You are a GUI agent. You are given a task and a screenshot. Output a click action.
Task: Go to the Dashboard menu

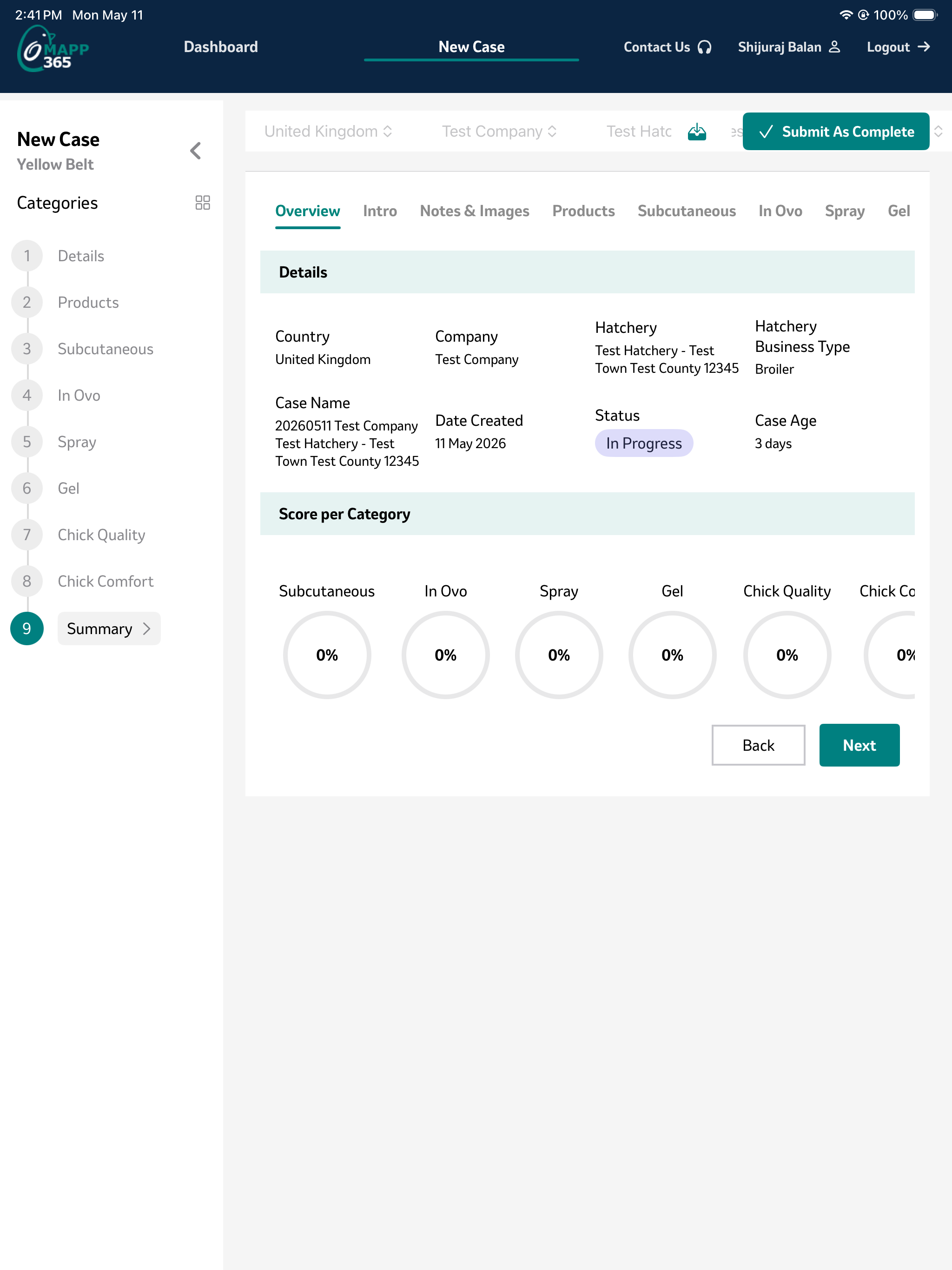point(220,47)
